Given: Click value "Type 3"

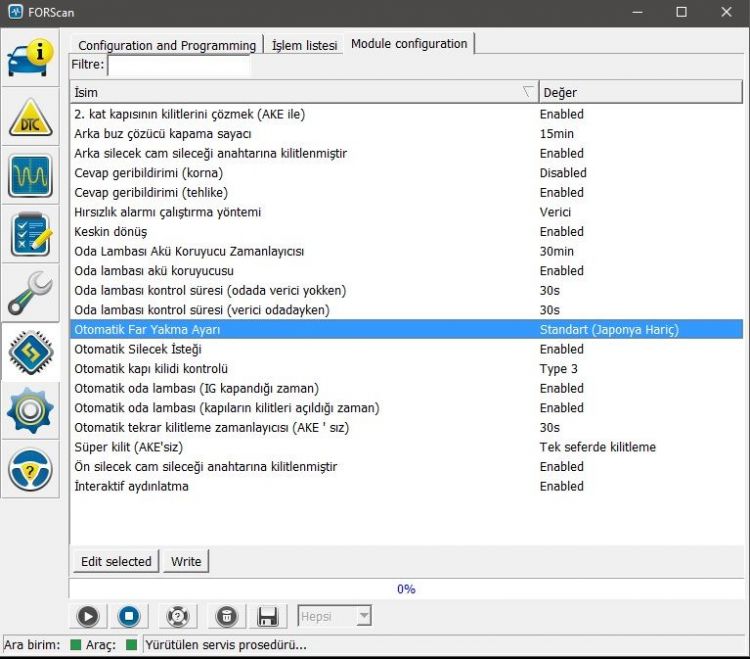Looking at the screenshot, I should (x=559, y=369).
